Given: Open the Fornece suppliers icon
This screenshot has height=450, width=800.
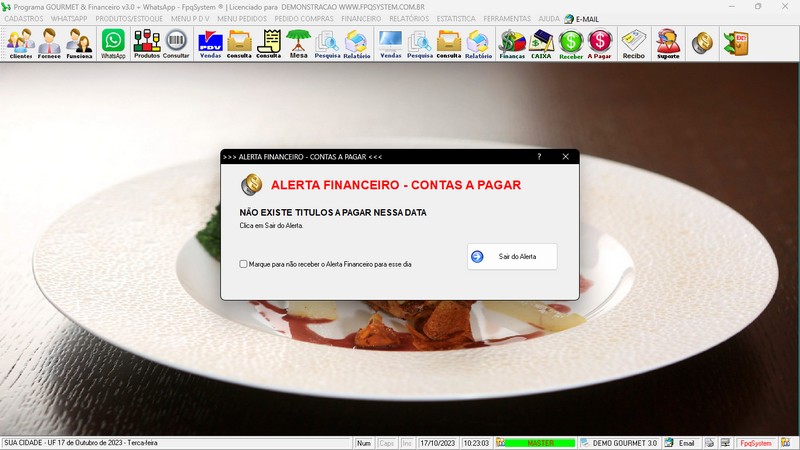Looking at the screenshot, I should click(49, 44).
